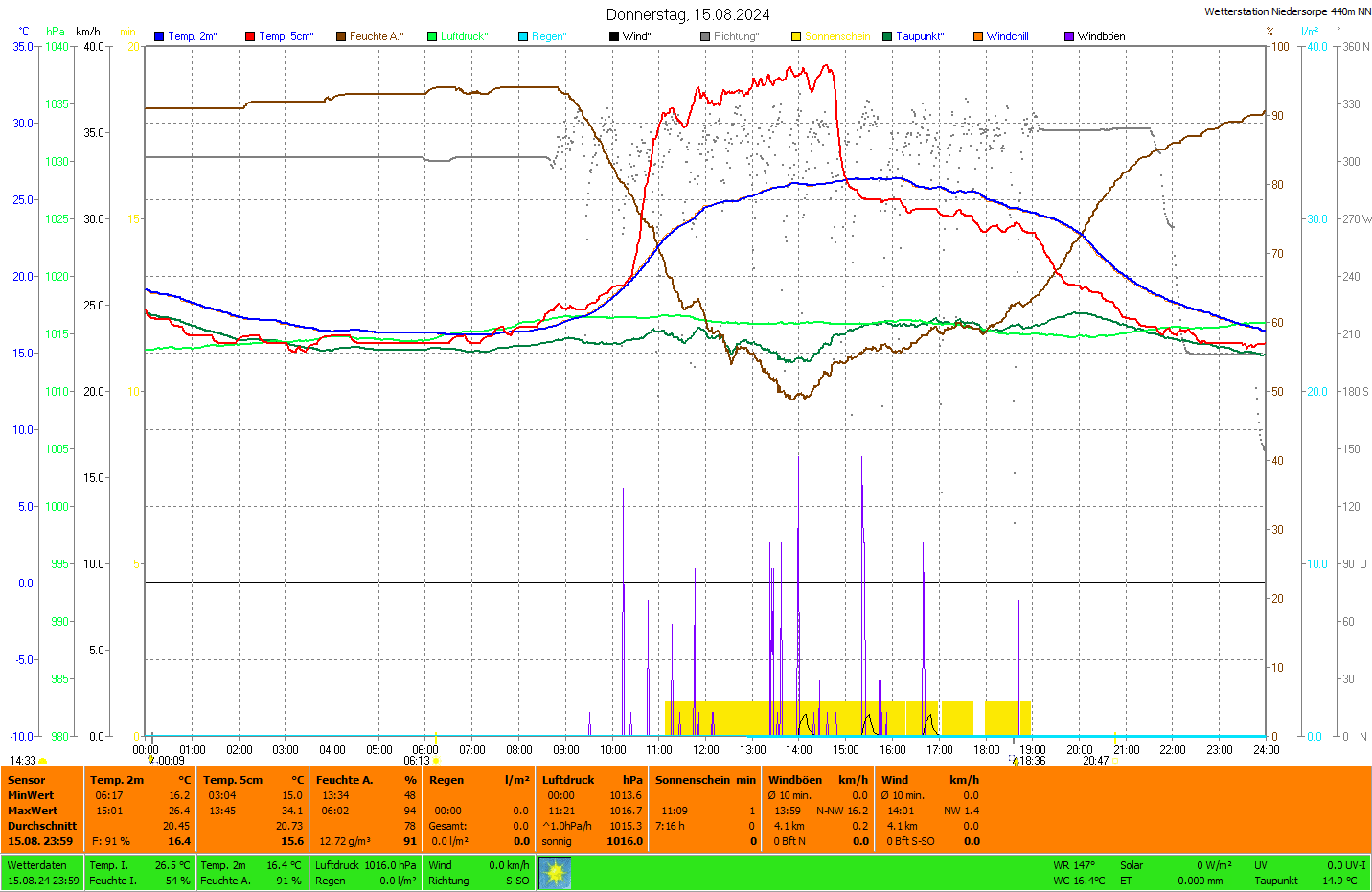Select the Taupunkt legend label

coord(919,36)
